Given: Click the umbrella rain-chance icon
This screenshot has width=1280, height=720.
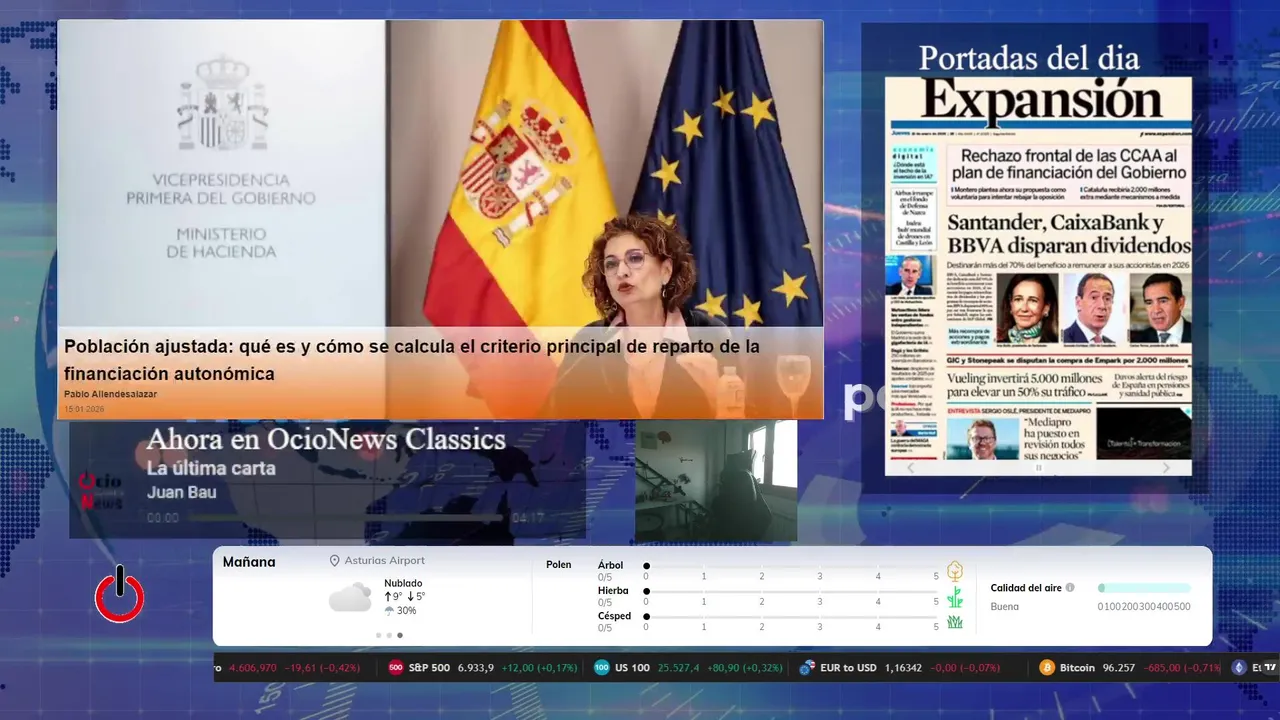Looking at the screenshot, I should tap(389, 610).
